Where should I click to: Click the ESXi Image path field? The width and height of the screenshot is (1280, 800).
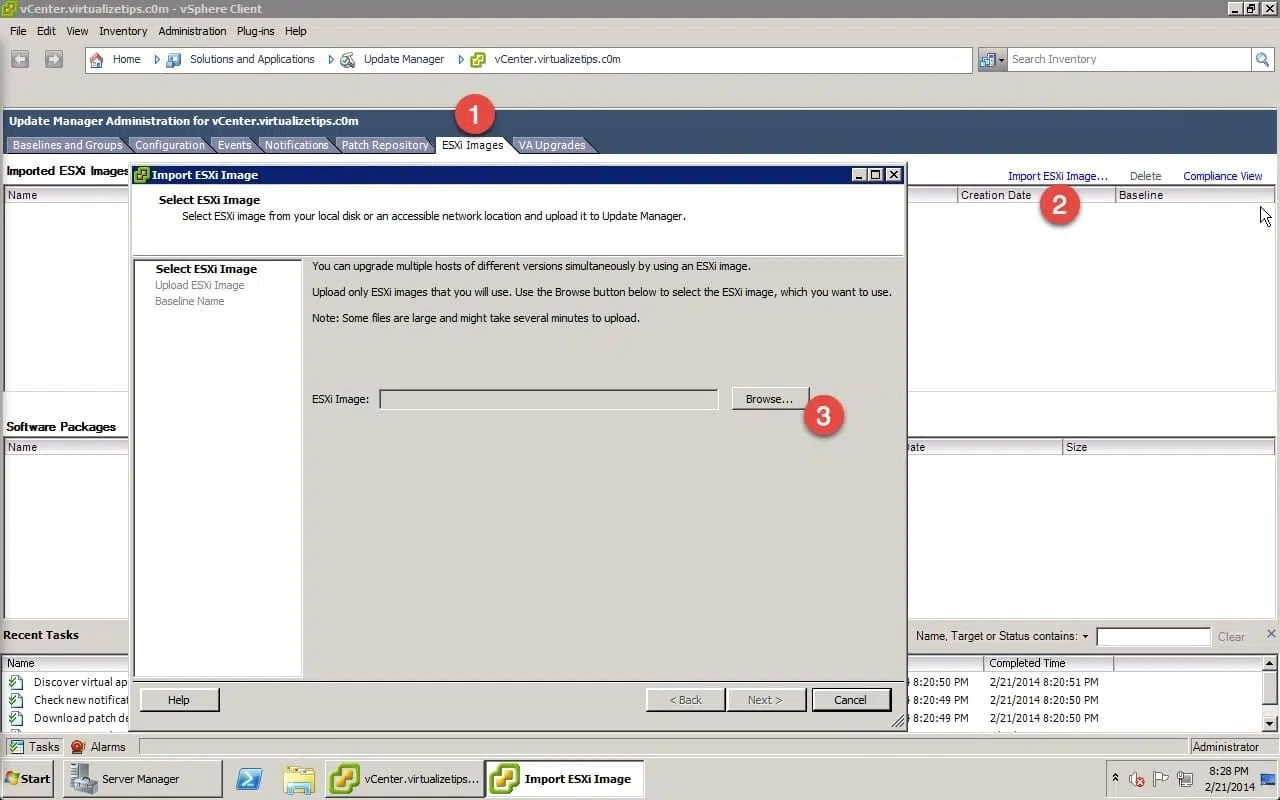(x=549, y=399)
